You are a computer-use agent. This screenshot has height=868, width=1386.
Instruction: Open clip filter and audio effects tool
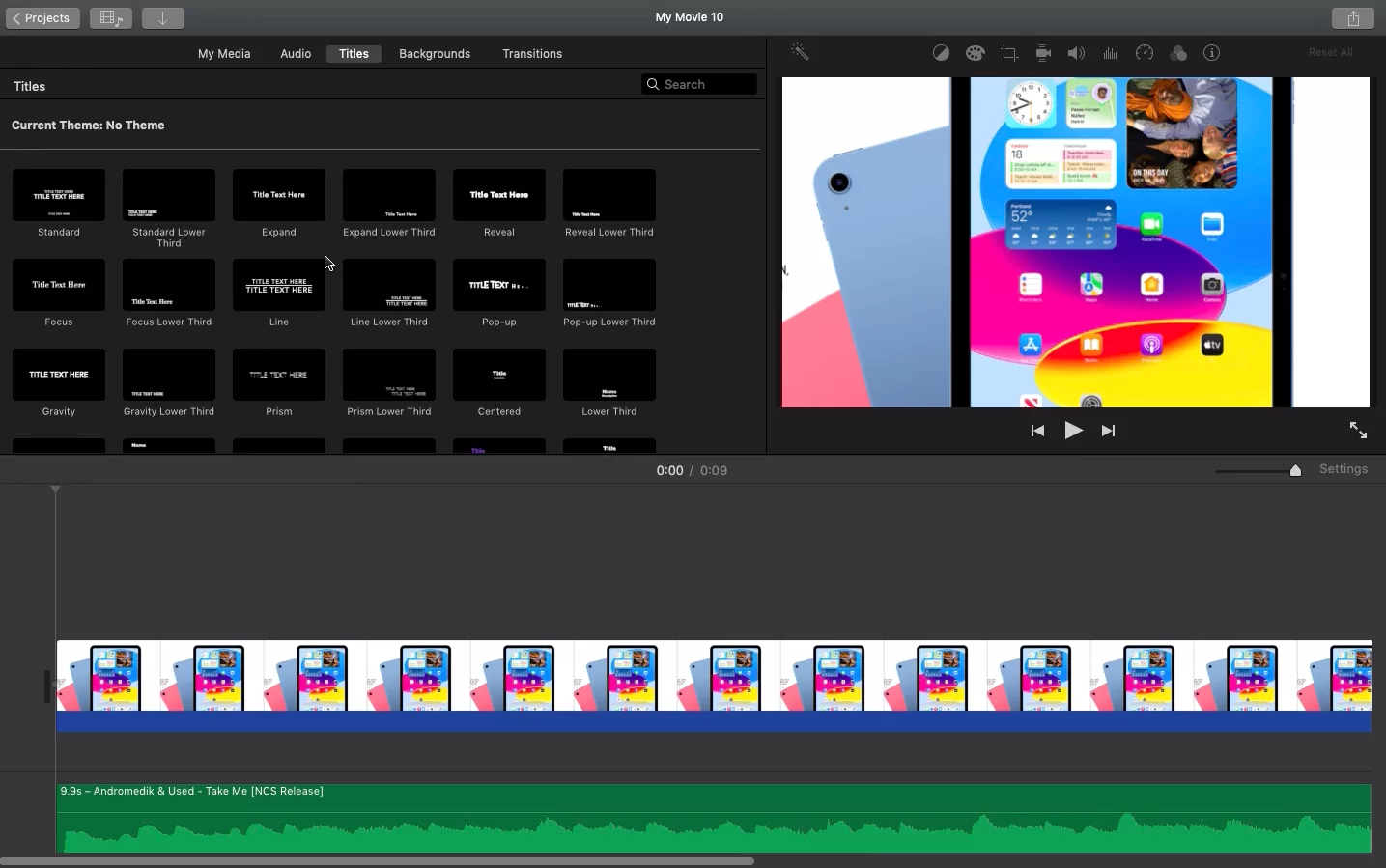tap(1178, 54)
